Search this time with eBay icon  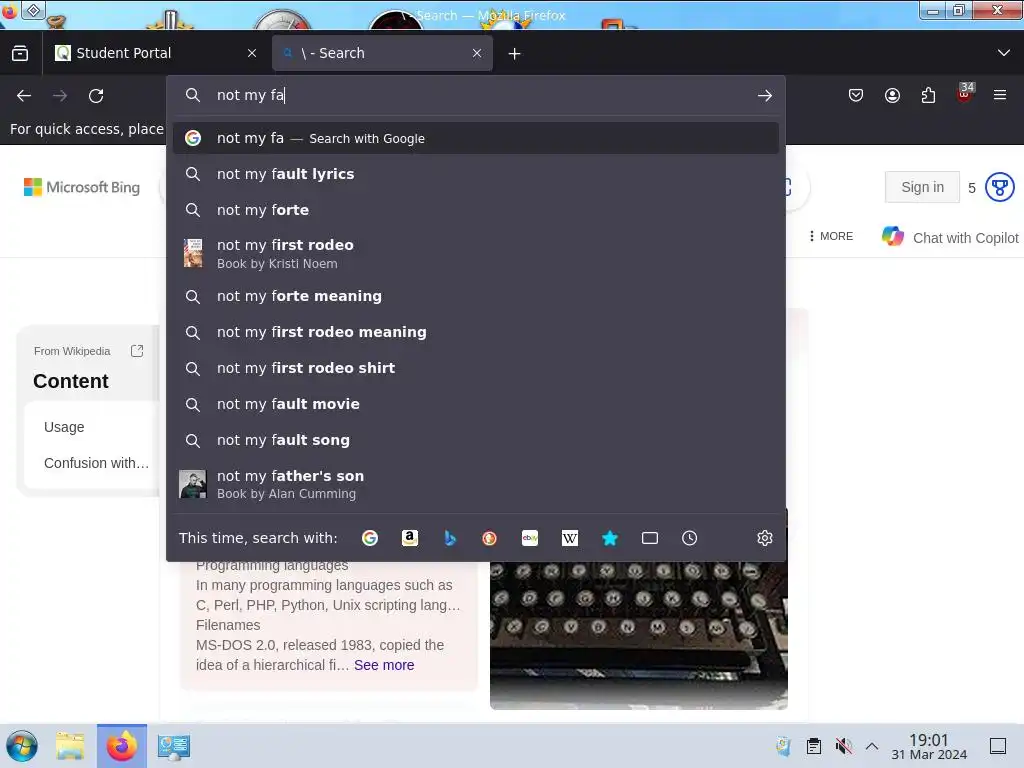[530, 538]
